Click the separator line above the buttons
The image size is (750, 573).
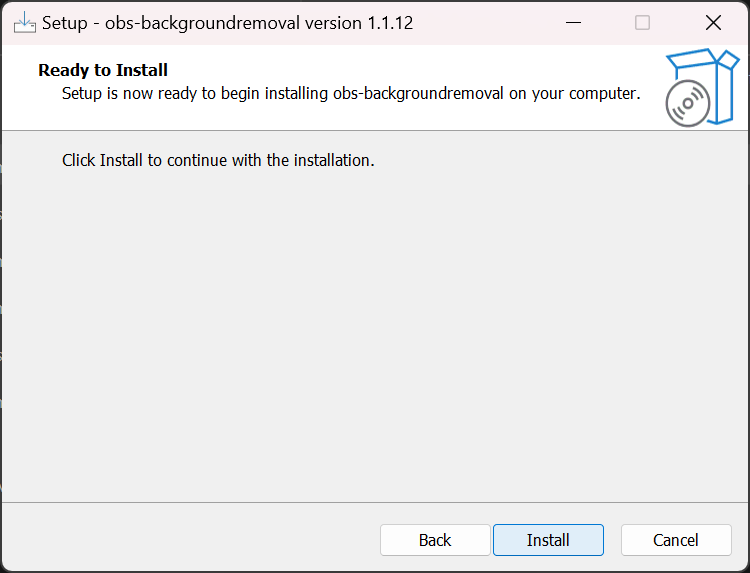pos(375,502)
